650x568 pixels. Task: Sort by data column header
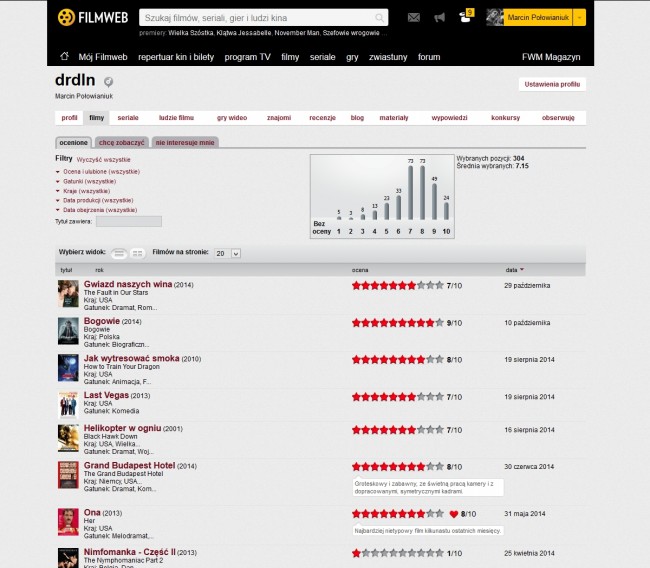tap(514, 270)
